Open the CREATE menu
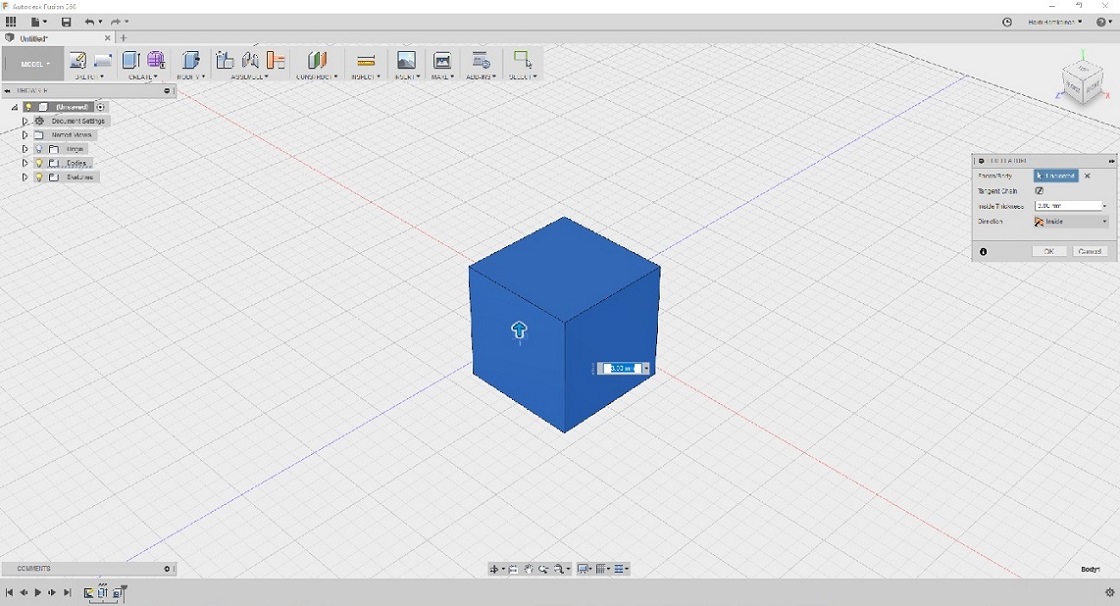This screenshot has height=606, width=1120. [x=143, y=76]
